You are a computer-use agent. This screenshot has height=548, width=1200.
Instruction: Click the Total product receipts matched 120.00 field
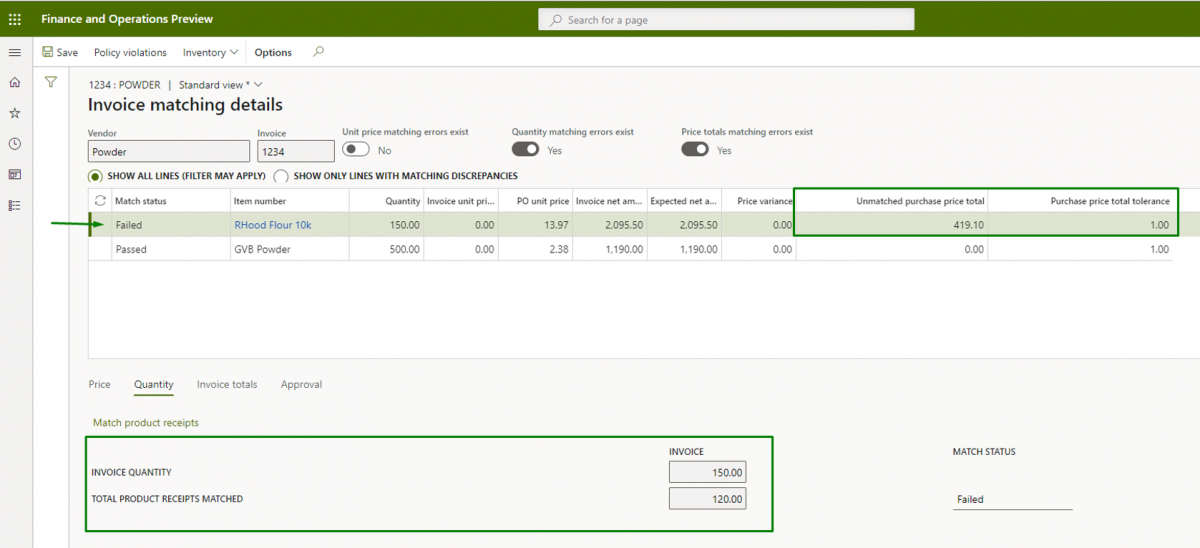pyautogui.click(x=707, y=498)
